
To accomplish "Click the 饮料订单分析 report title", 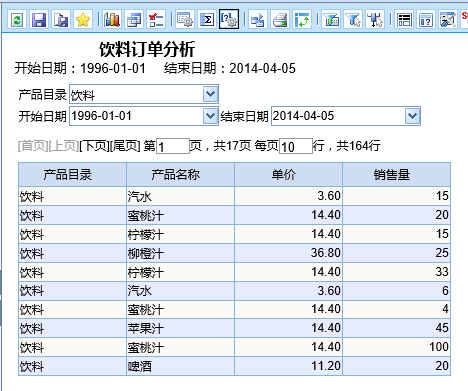I will tap(147, 50).
